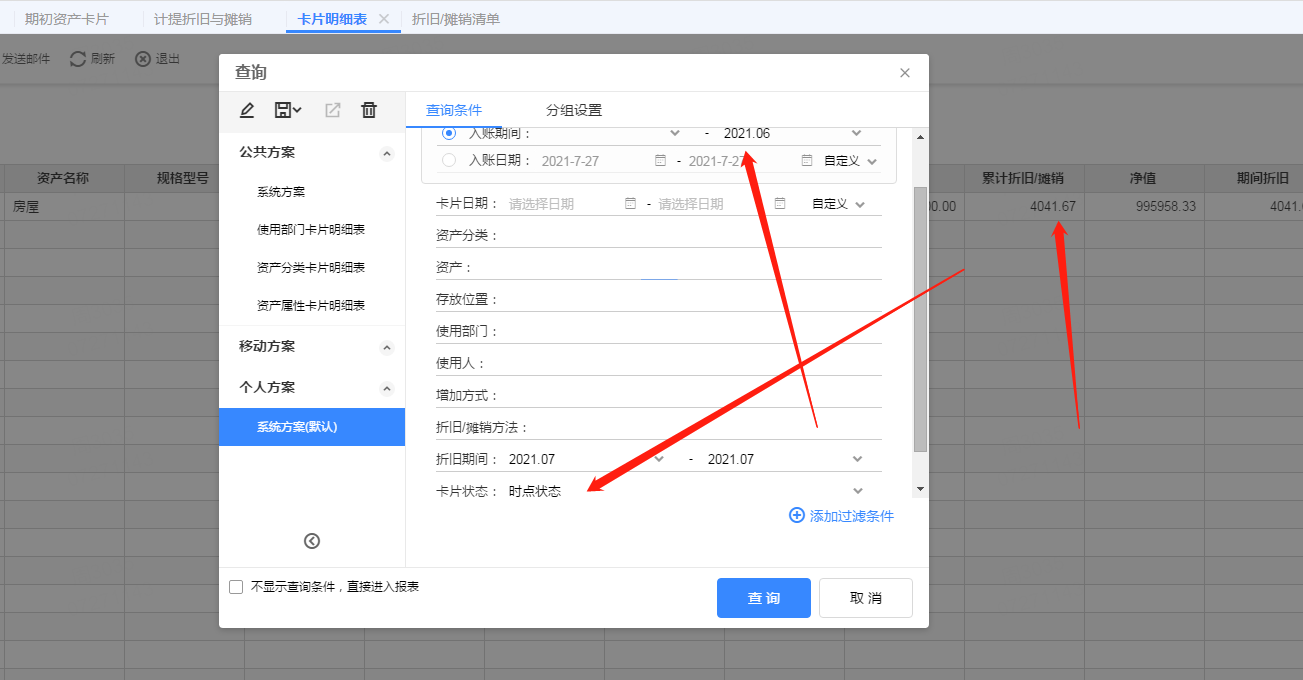Image resolution: width=1303 pixels, height=680 pixels.
Task: Collapse the 移动方案 section
Action: (x=388, y=348)
